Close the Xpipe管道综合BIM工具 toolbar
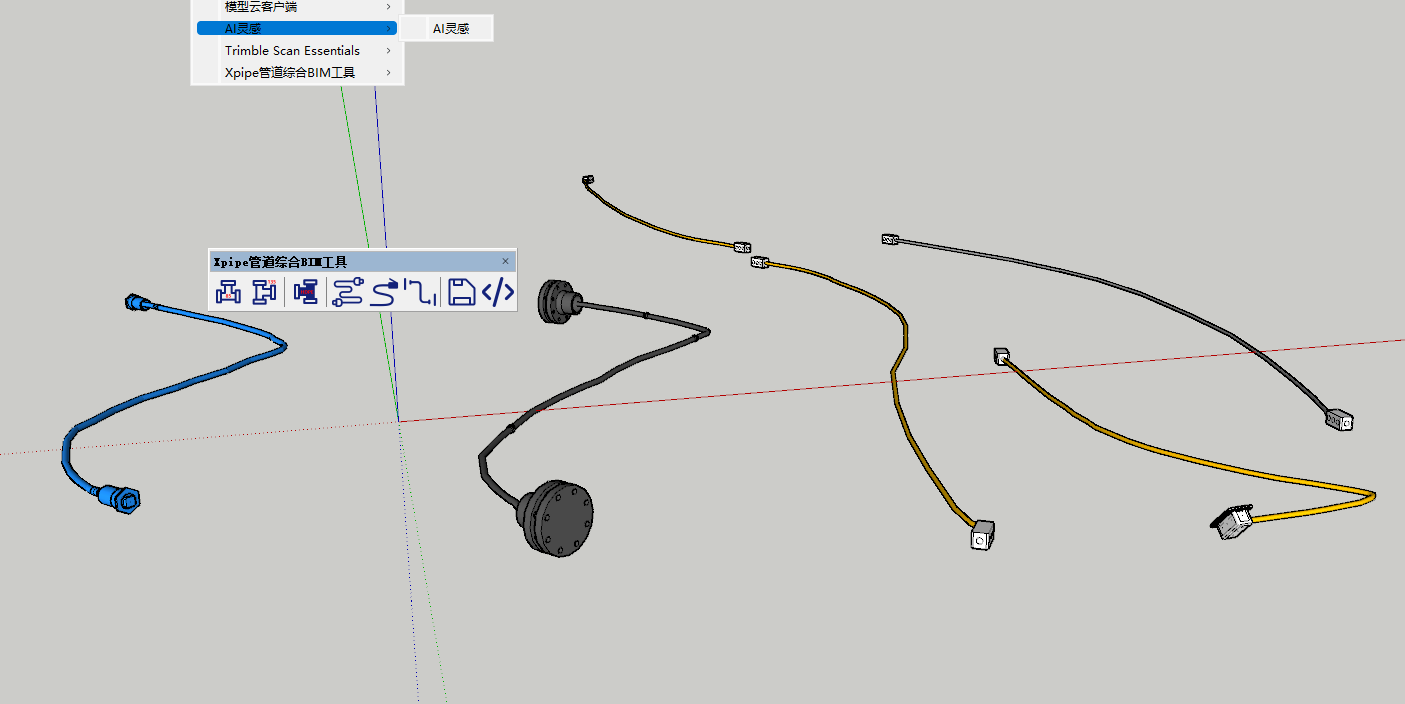 pos(505,261)
